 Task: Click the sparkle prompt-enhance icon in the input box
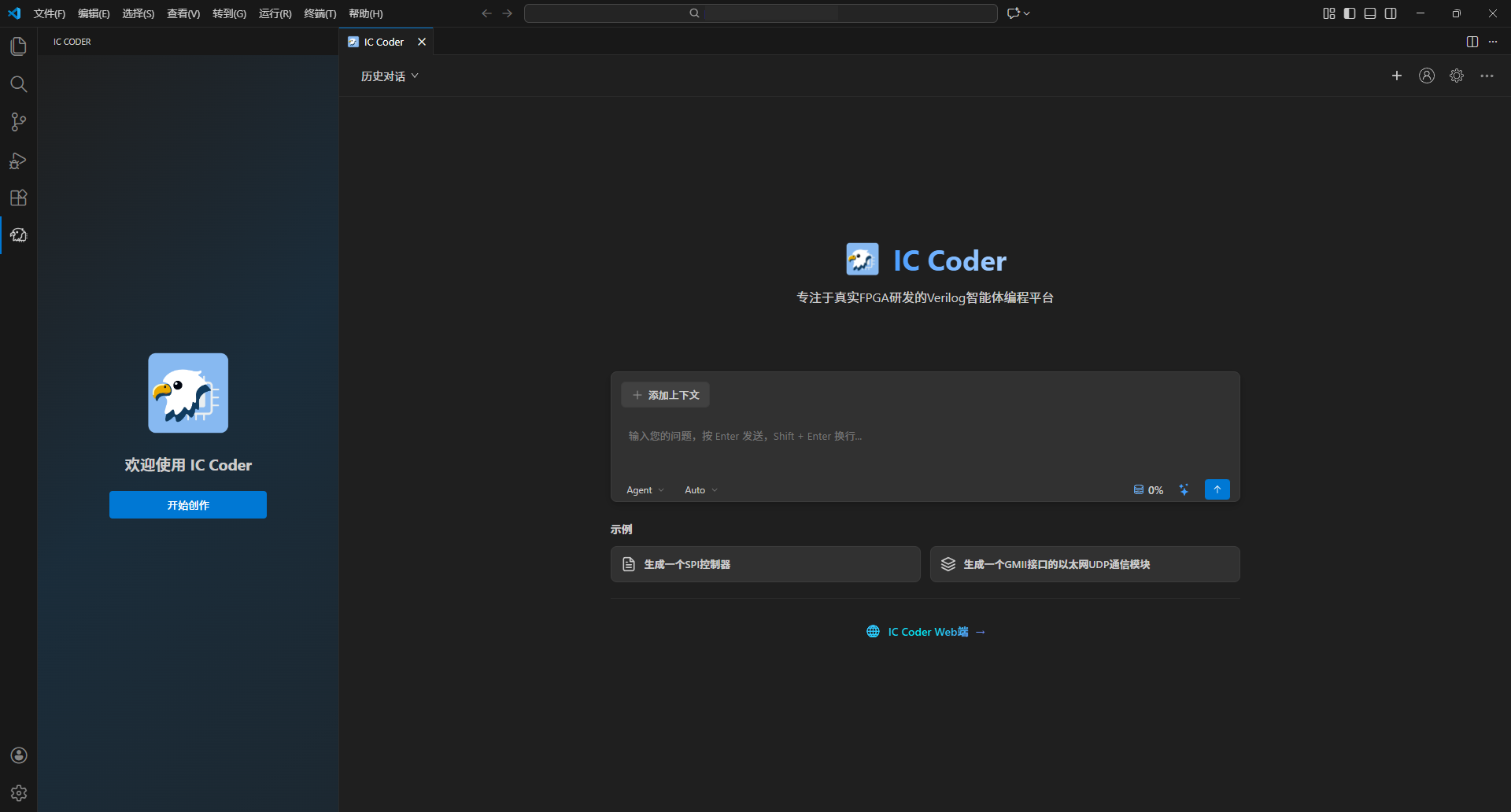point(1184,489)
